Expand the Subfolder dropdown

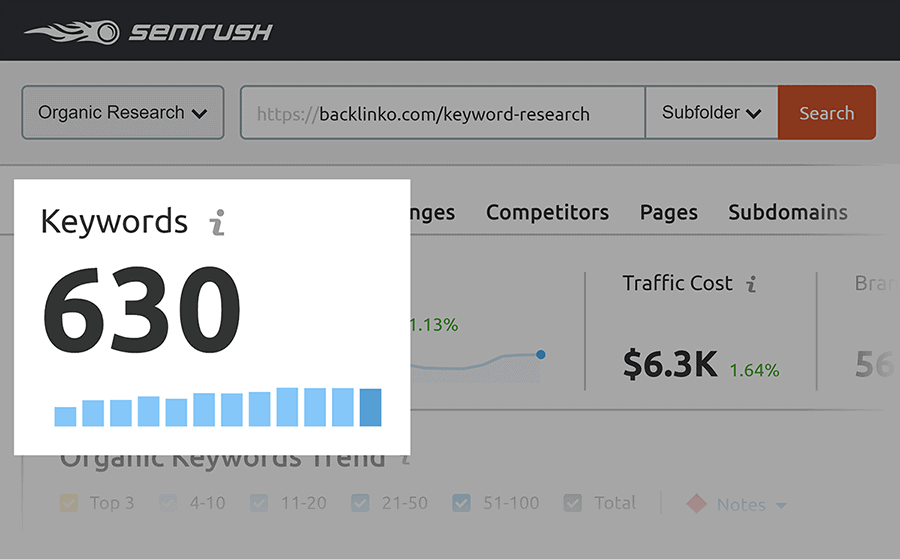tap(711, 113)
